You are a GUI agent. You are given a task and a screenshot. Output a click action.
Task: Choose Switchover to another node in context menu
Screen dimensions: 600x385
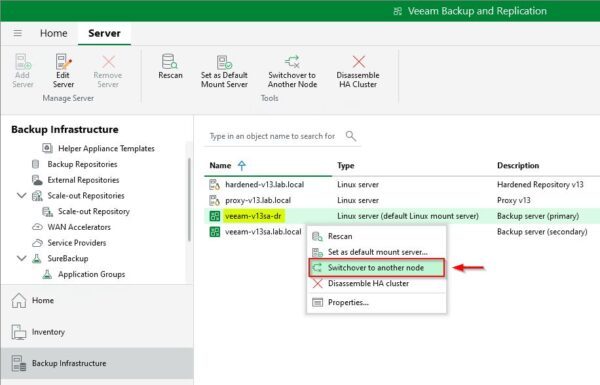click(377, 268)
